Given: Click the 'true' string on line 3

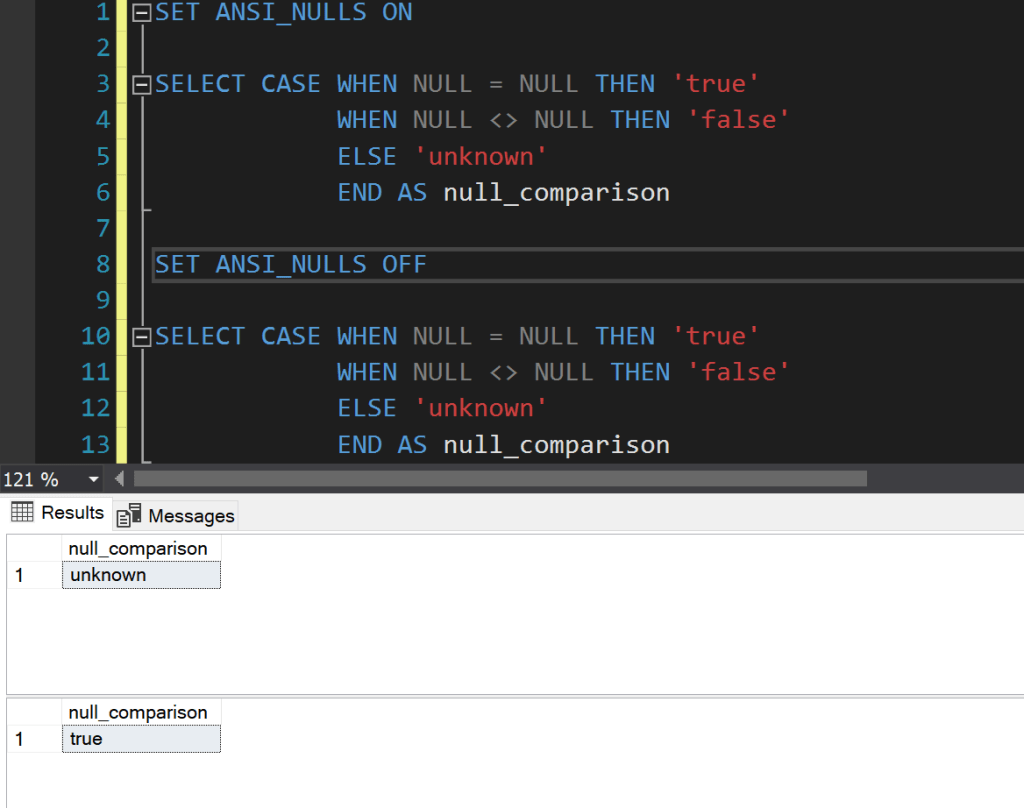Looking at the screenshot, I should (716, 84).
